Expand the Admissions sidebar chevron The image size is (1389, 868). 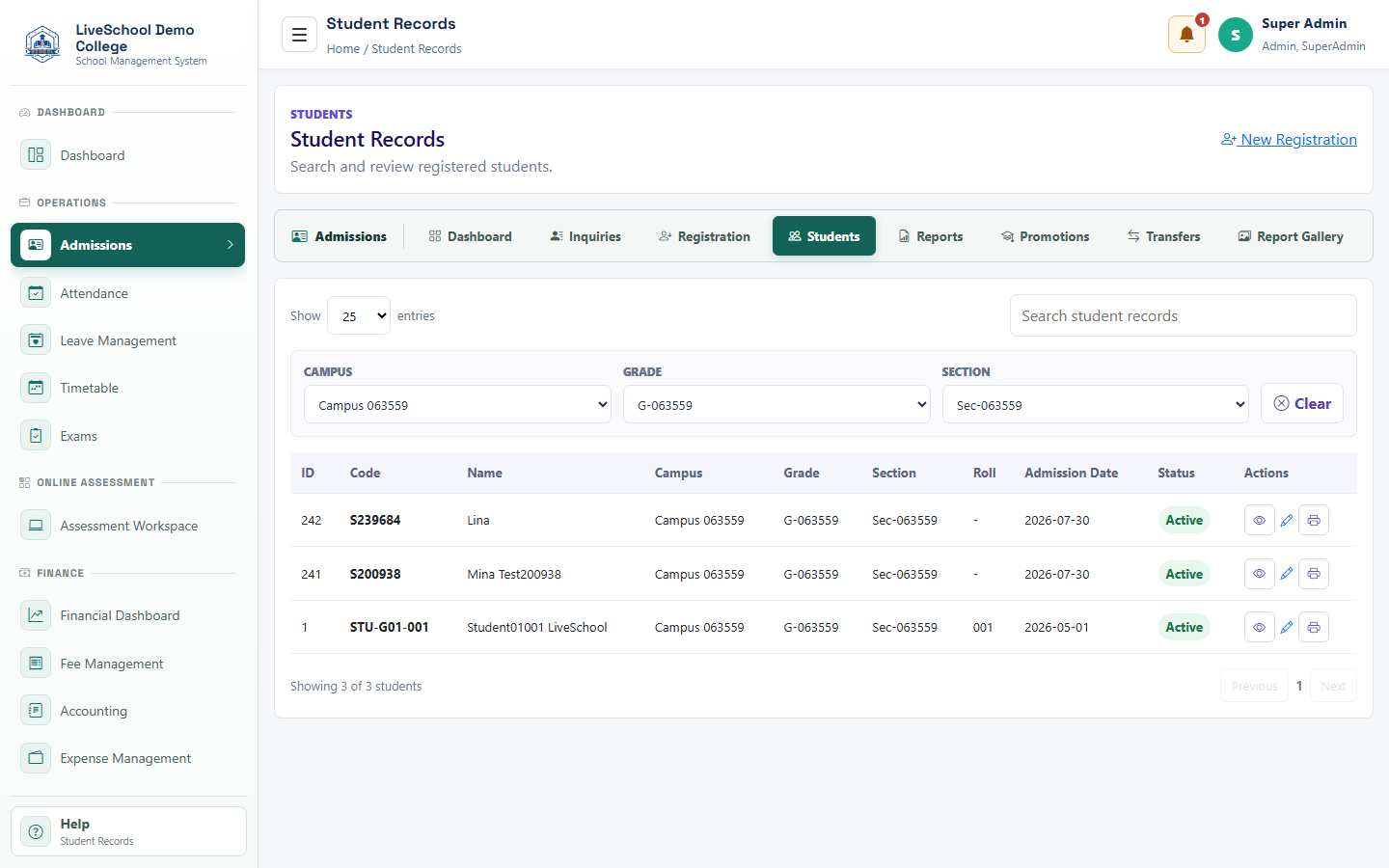231,245
